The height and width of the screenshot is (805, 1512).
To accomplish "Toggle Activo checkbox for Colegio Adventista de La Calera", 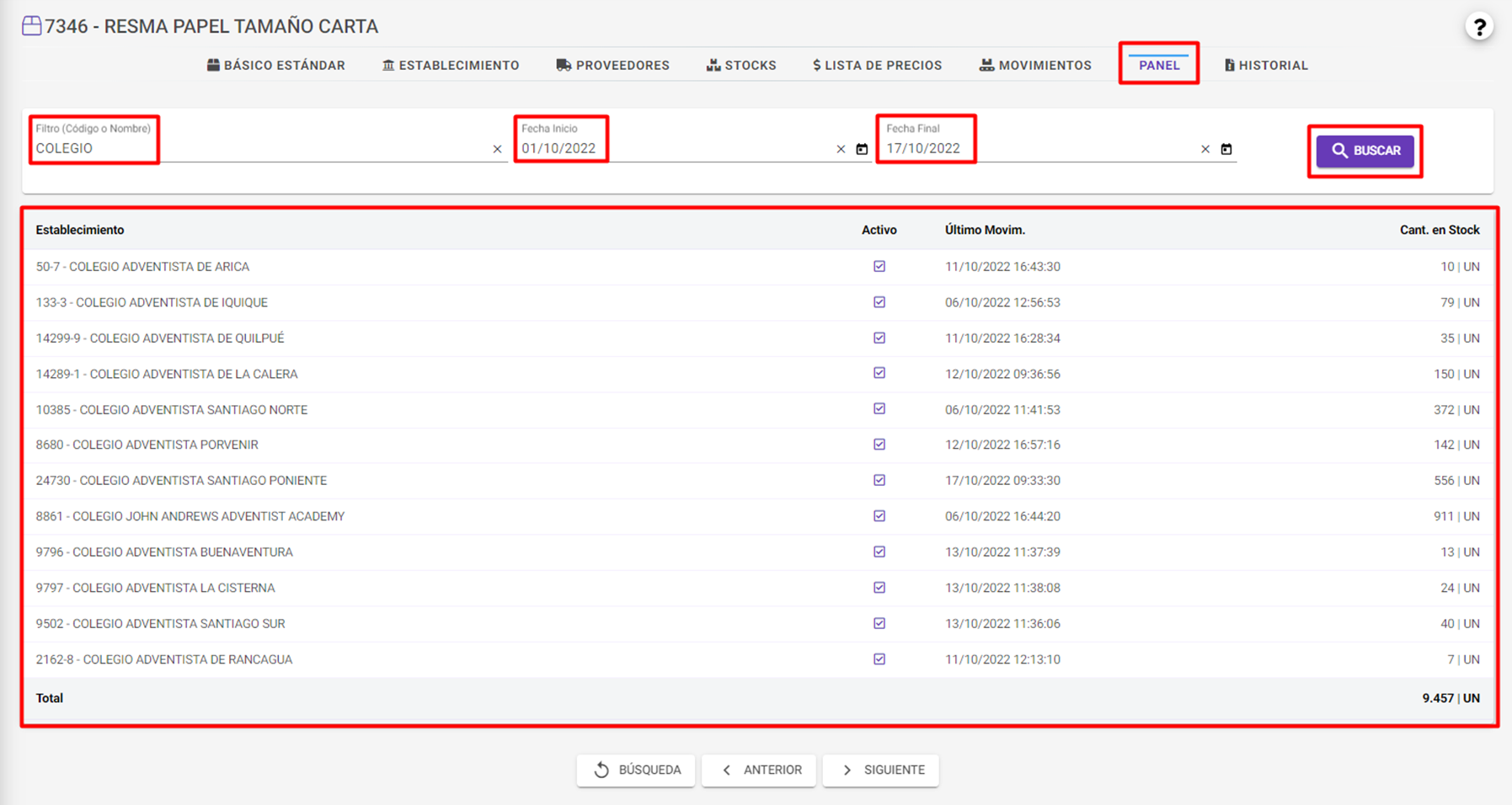I will click(x=879, y=373).
